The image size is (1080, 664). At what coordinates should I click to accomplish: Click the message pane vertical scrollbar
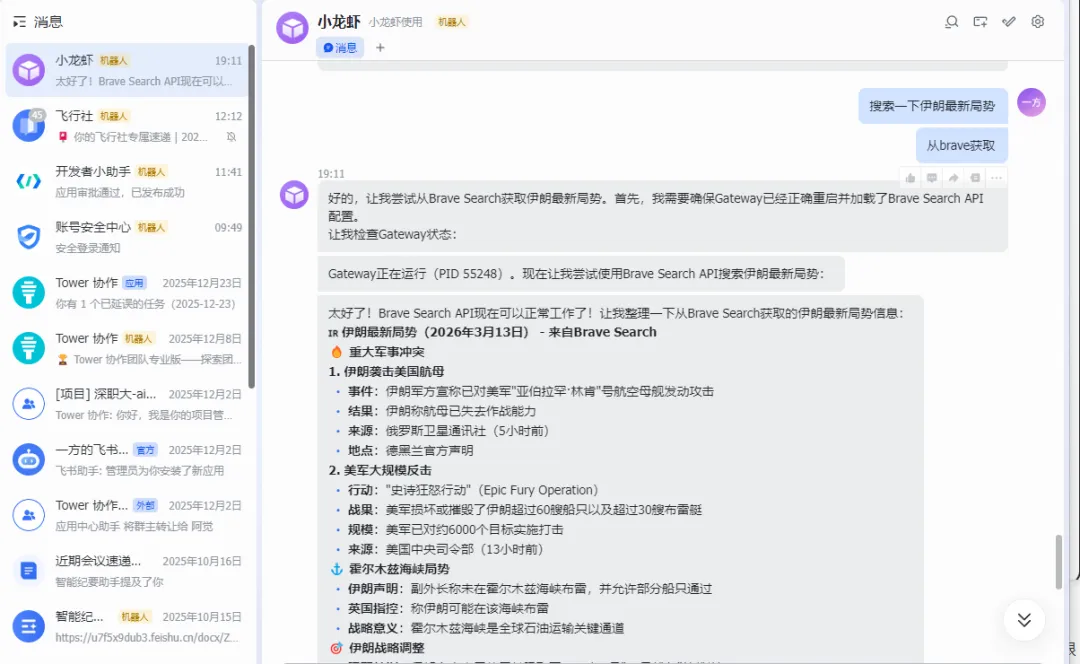coord(1059,561)
